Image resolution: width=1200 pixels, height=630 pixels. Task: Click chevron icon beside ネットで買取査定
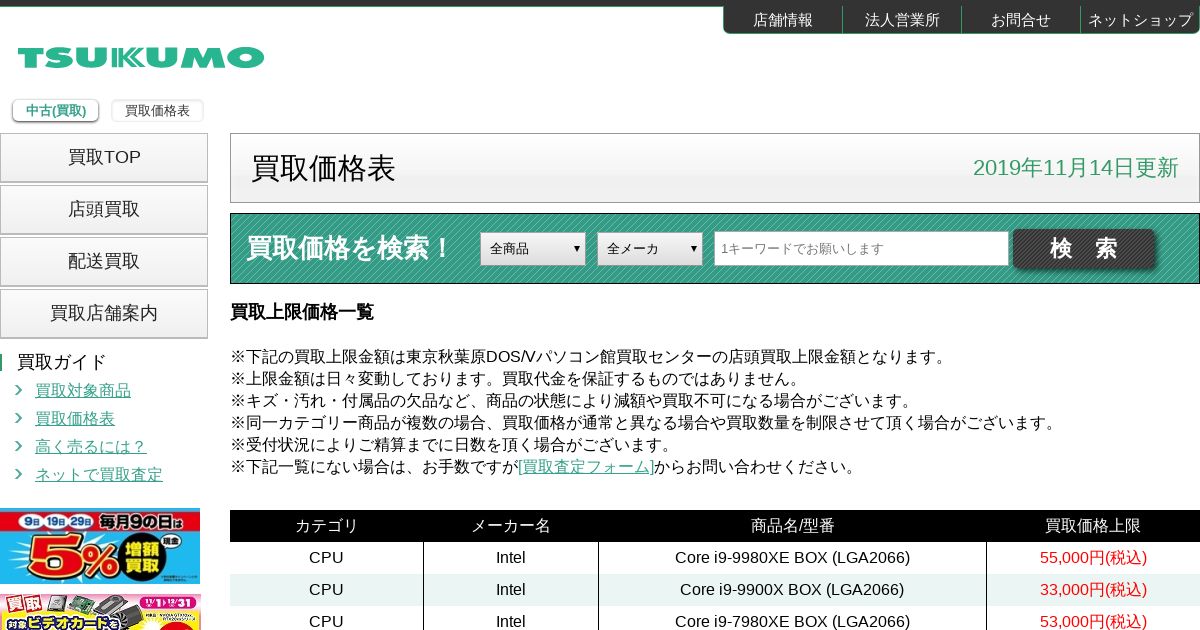click(18, 474)
